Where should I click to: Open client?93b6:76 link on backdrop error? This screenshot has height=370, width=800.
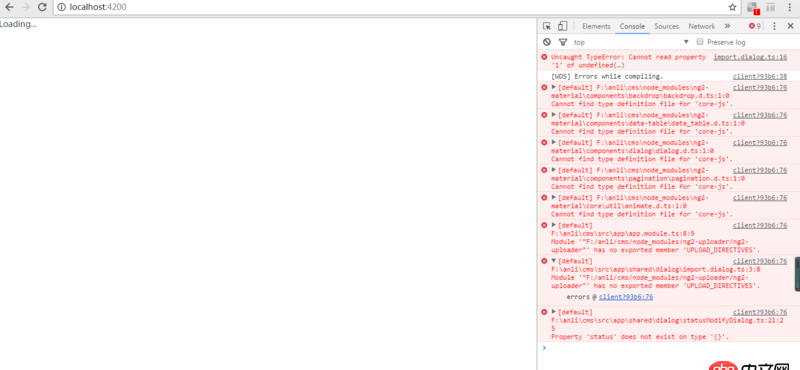(760, 87)
